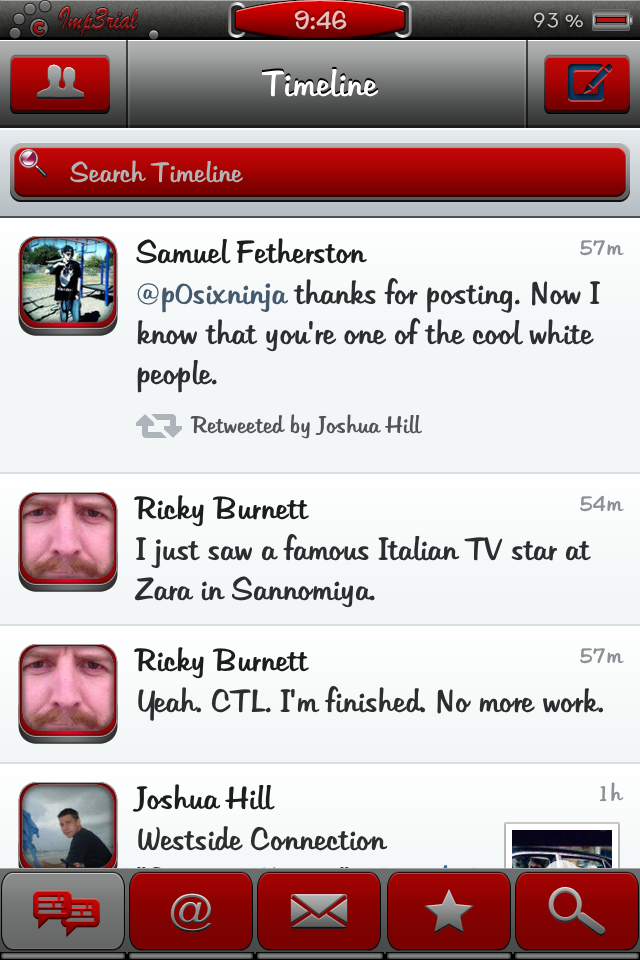Open Joshua Hill's profile avatar
640x960 pixels.
68,827
